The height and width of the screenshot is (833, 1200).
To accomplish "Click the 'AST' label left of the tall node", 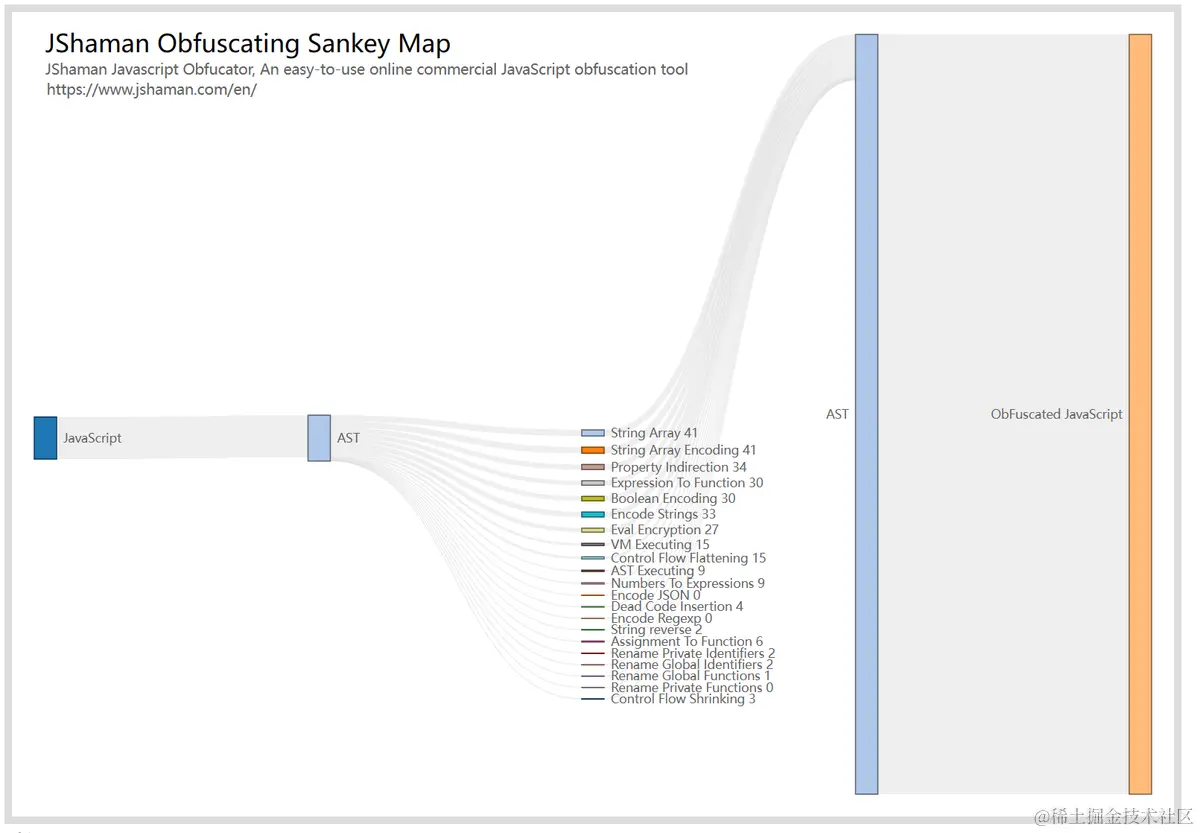I will tap(837, 414).
